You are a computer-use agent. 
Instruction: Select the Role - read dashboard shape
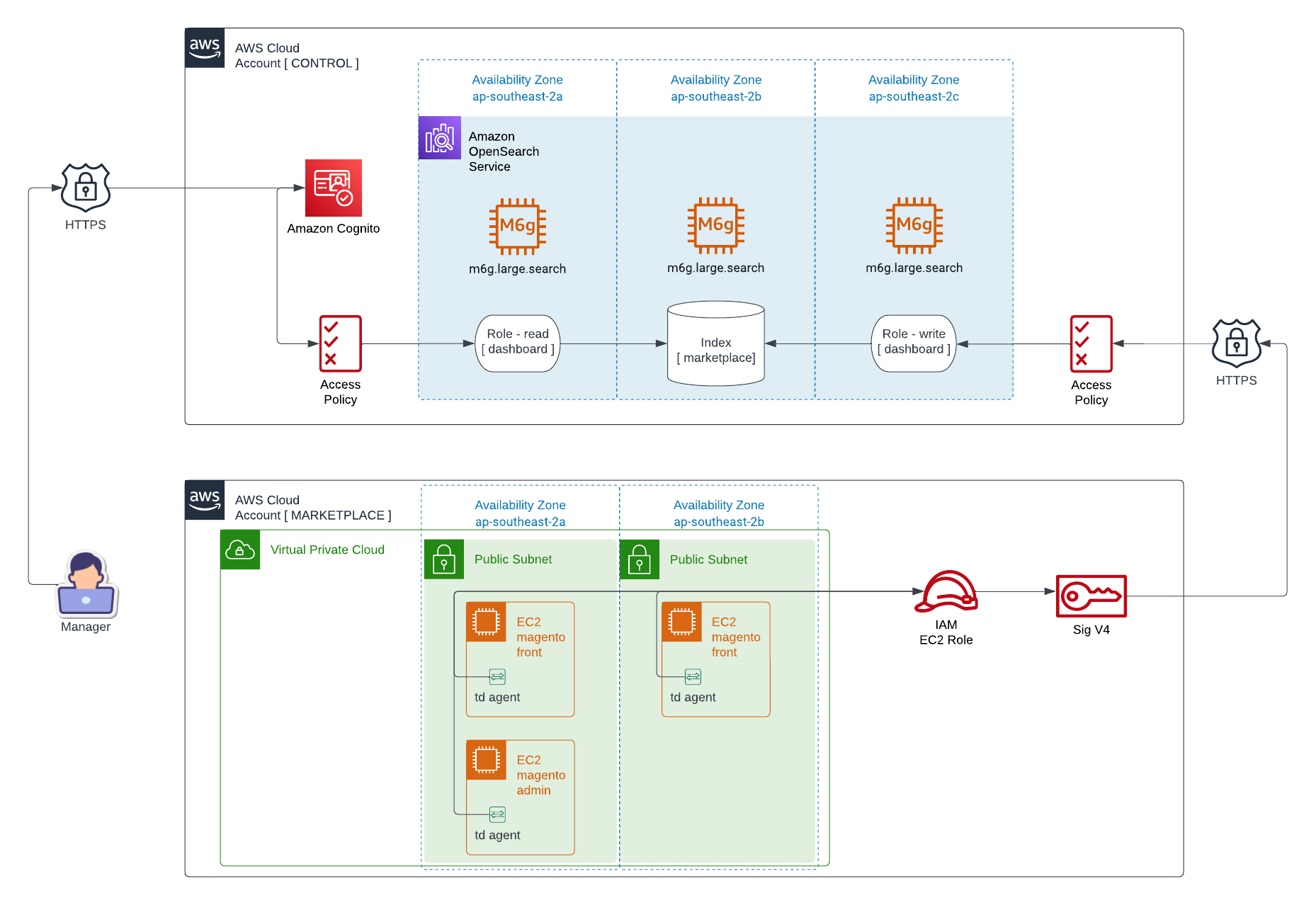pyautogui.click(x=517, y=343)
